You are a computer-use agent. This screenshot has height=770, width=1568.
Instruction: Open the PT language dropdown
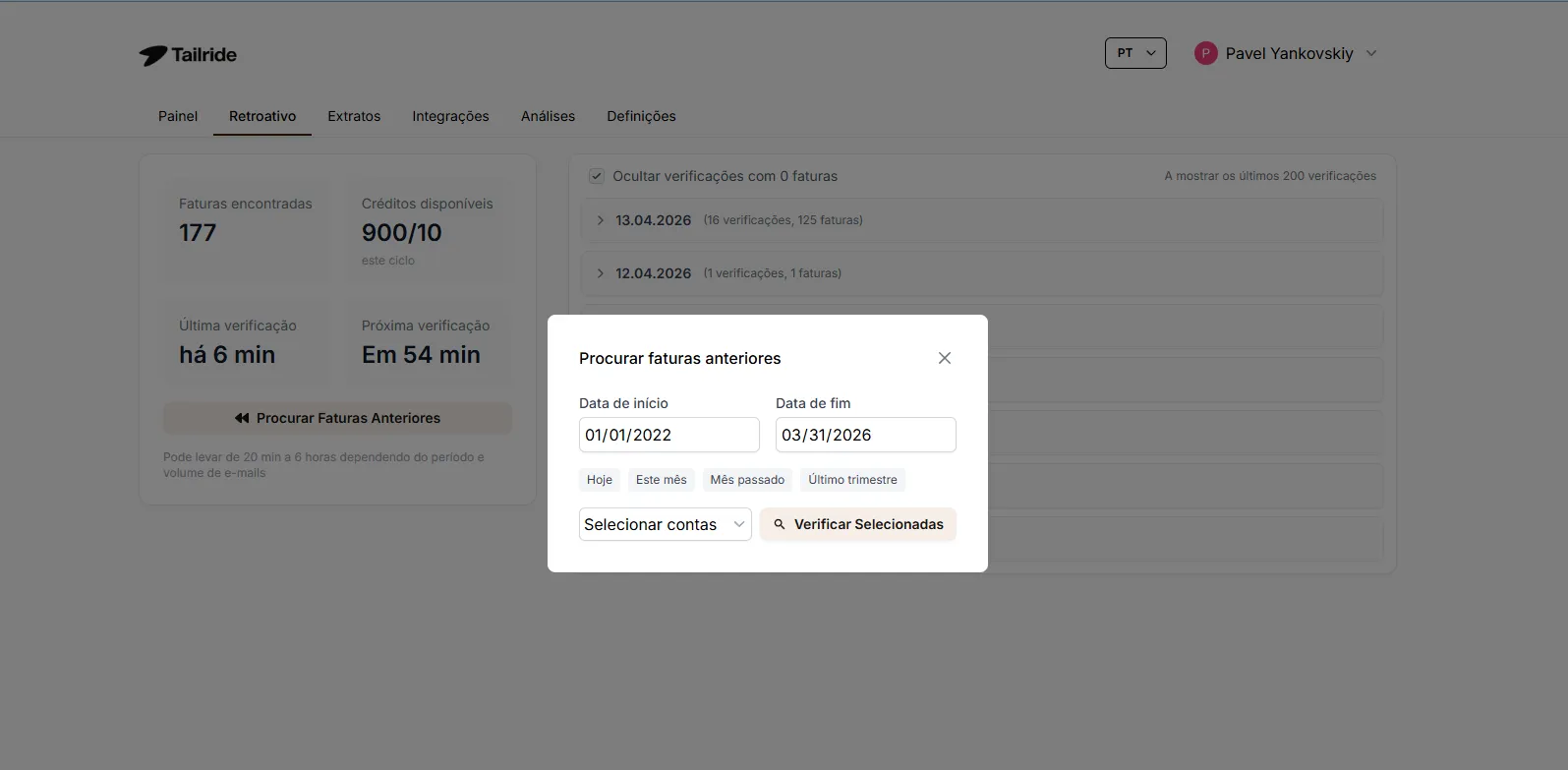click(1135, 53)
